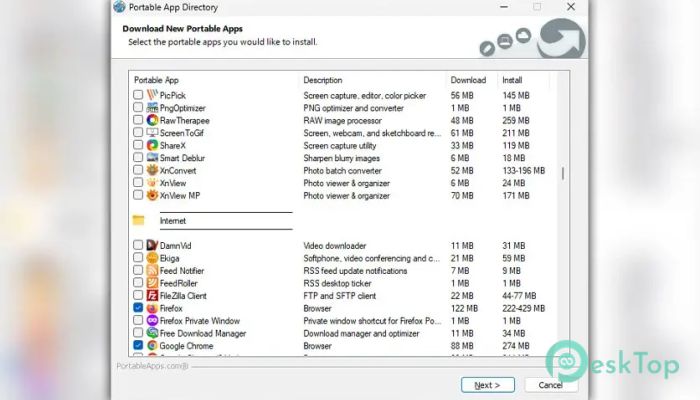700x400 pixels.
Task: Click the PngOptimizer app icon
Action: (152, 108)
